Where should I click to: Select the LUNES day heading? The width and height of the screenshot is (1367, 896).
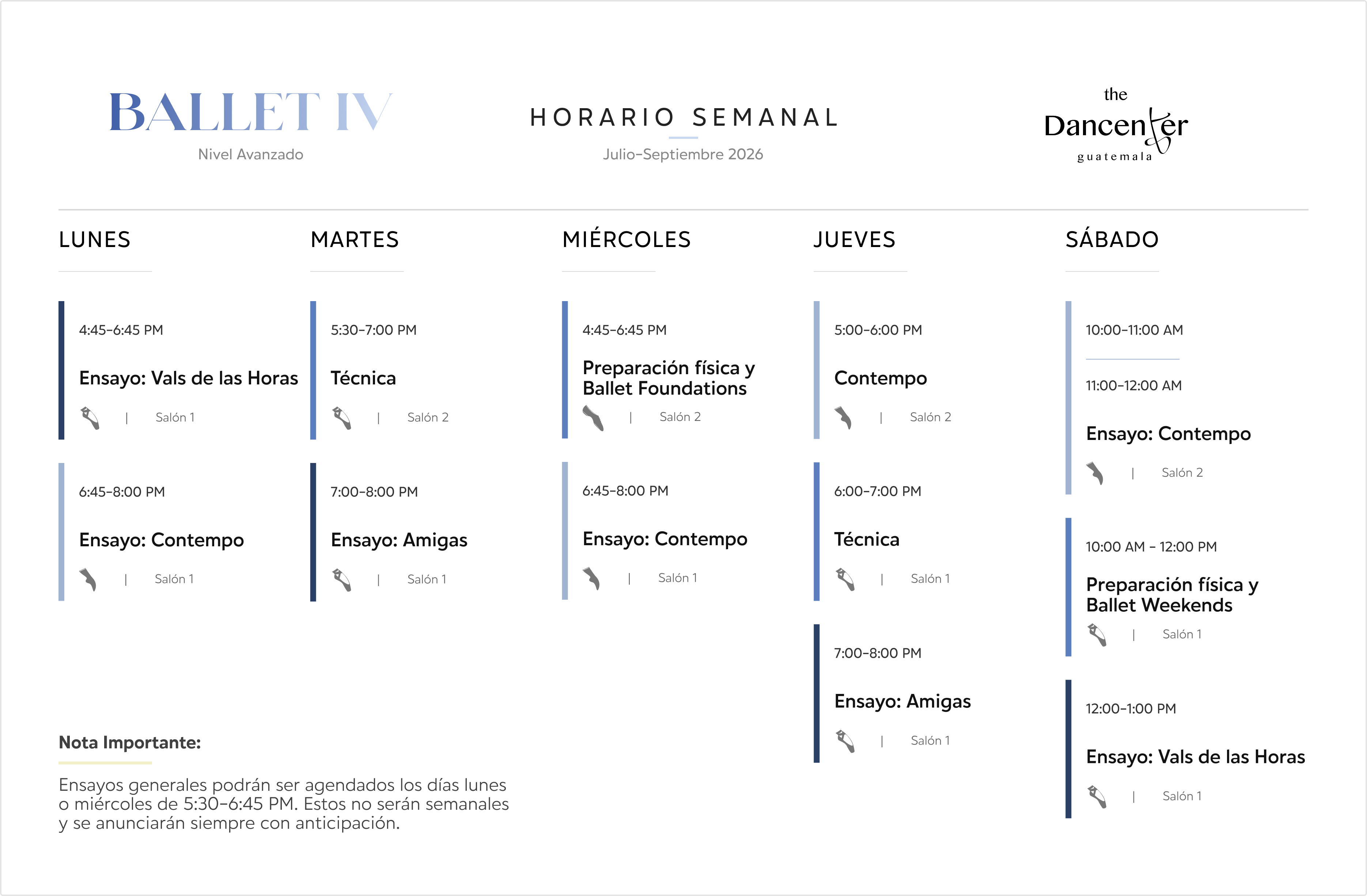pos(95,239)
